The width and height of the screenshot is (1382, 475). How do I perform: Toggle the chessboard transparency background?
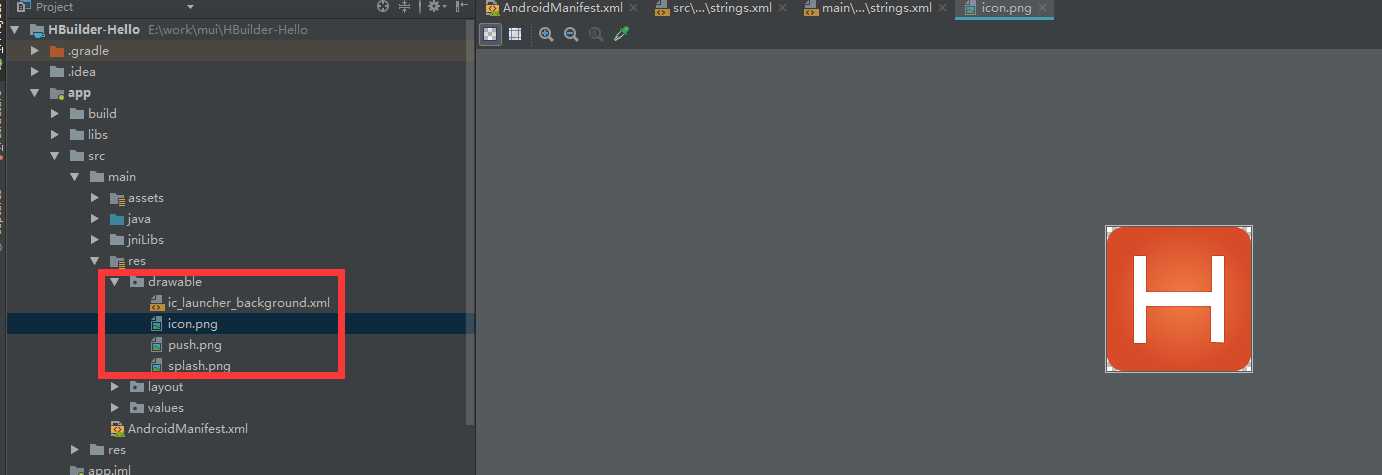490,34
